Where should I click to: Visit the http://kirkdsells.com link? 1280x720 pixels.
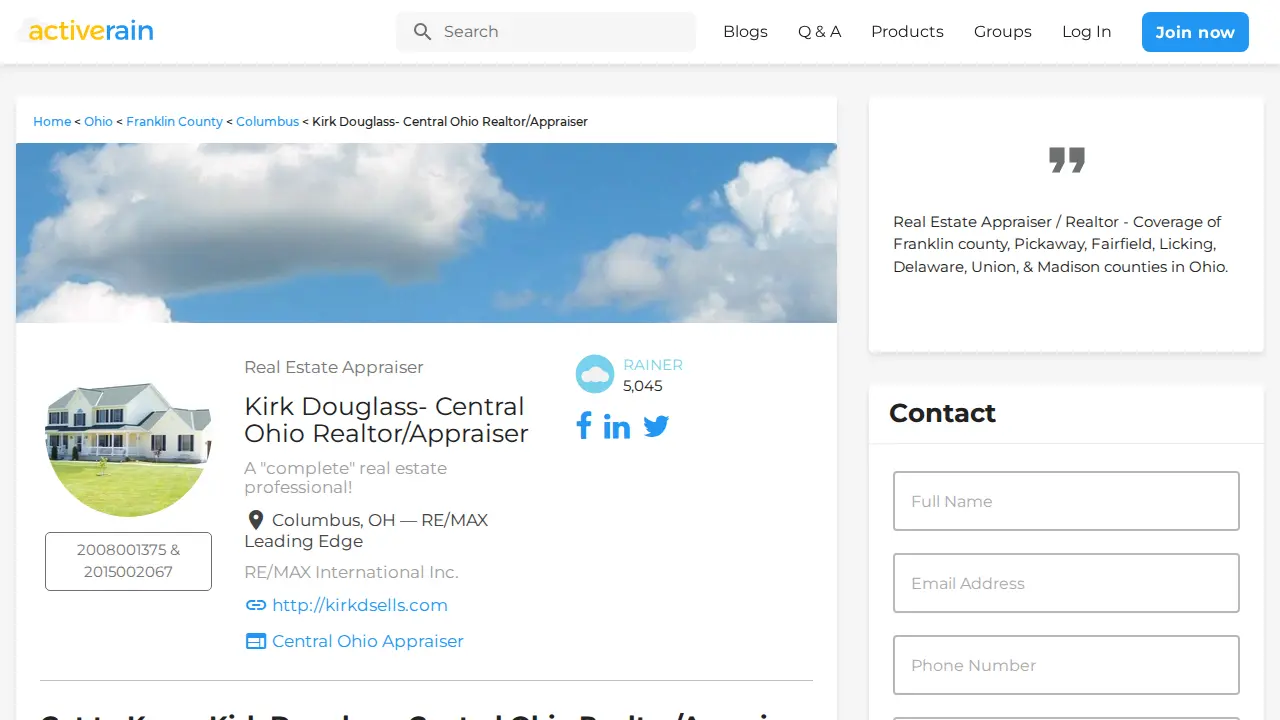tap(360, 605)
